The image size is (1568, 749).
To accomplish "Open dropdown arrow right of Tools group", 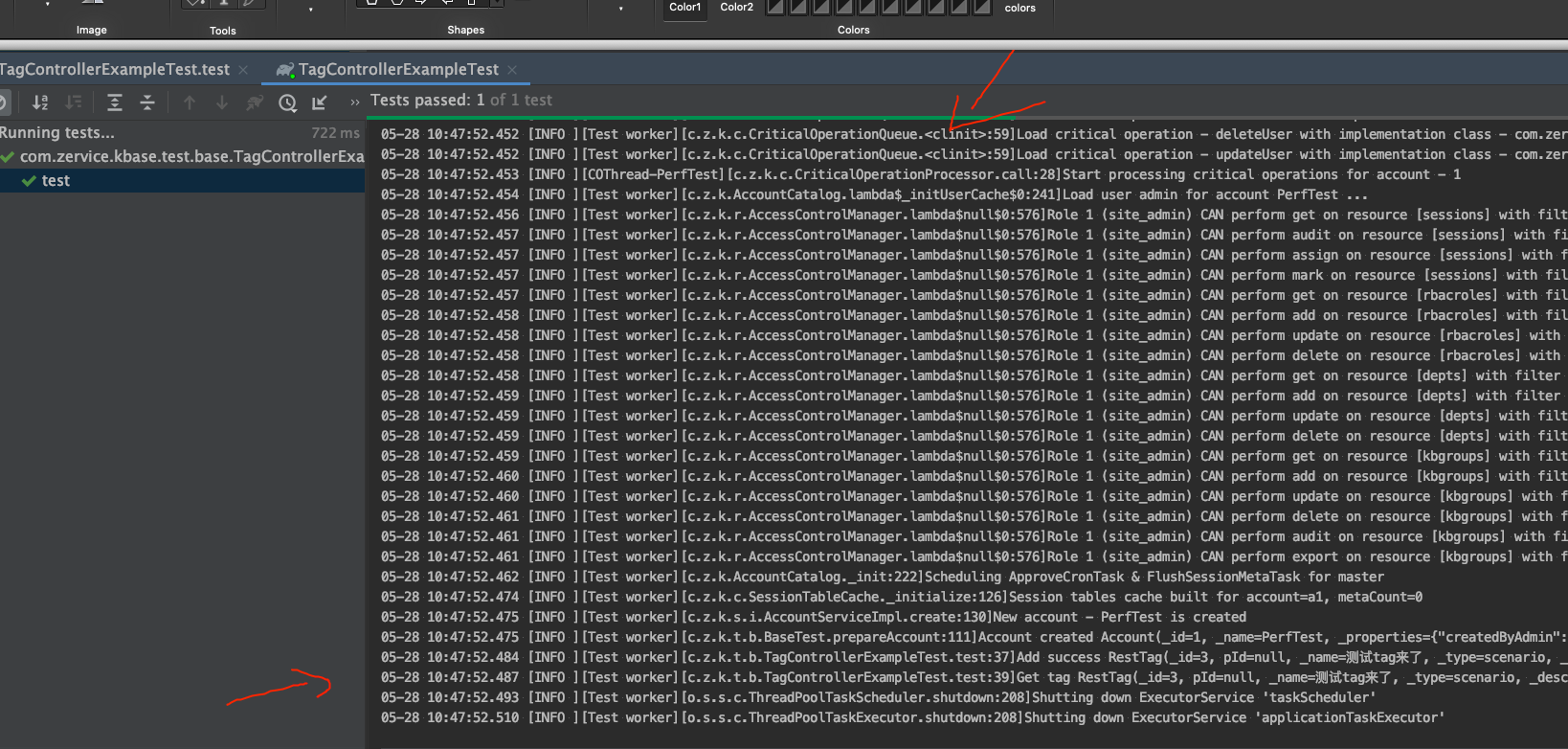I will 310,10.
